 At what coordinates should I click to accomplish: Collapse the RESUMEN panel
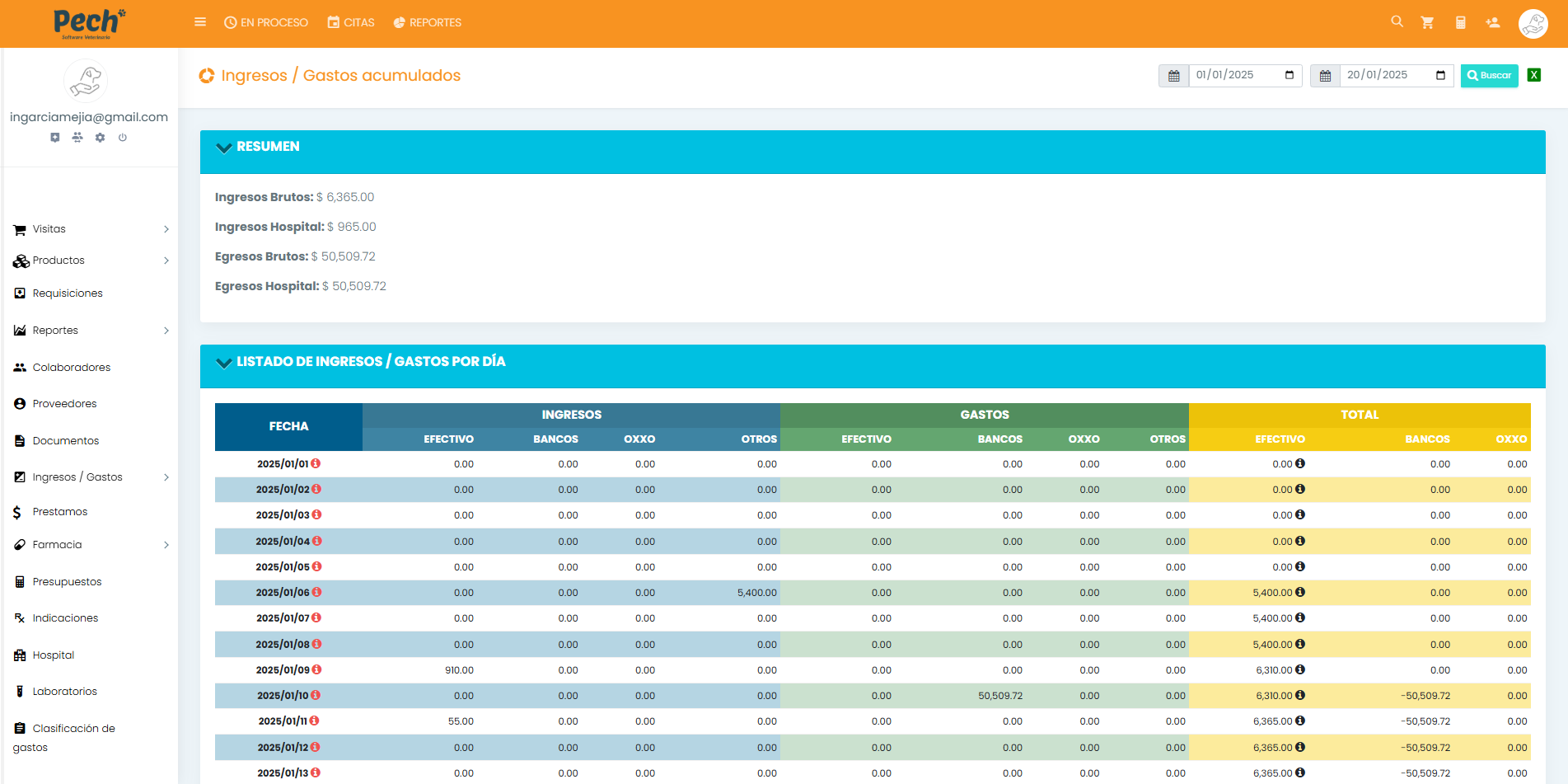(x=223, y=148)
